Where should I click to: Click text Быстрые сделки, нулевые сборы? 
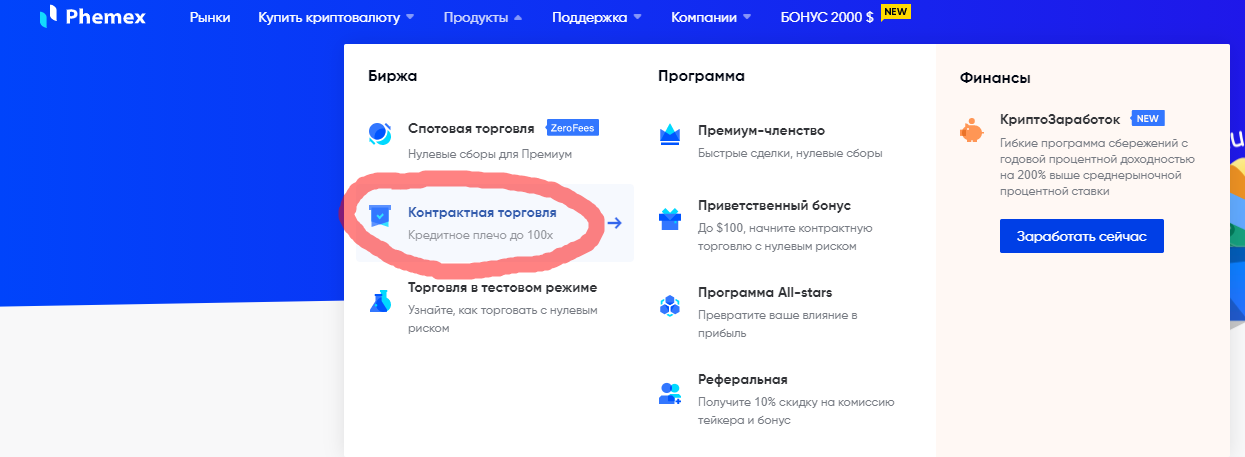pos(790,154)
